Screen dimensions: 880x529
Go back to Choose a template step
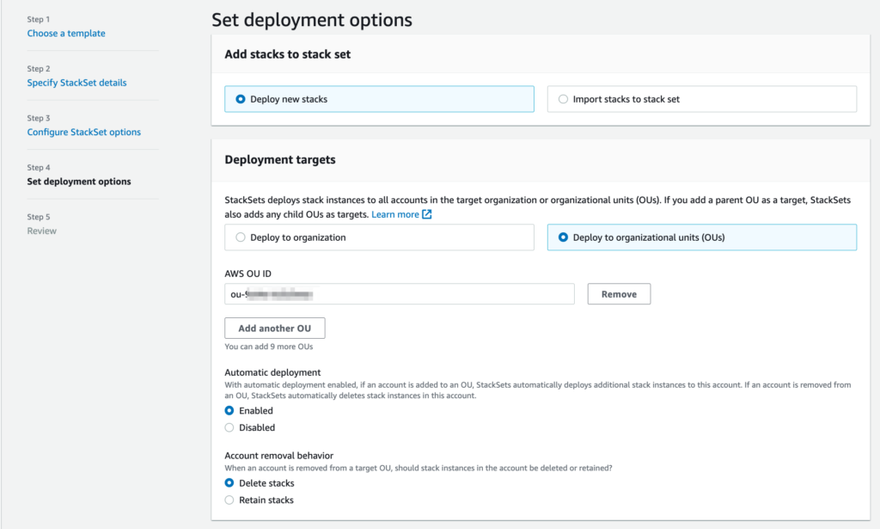(66, 33)
